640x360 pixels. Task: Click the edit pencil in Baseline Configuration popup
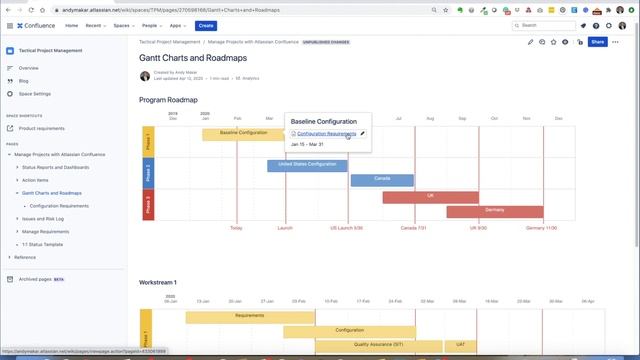pos(362,133)
